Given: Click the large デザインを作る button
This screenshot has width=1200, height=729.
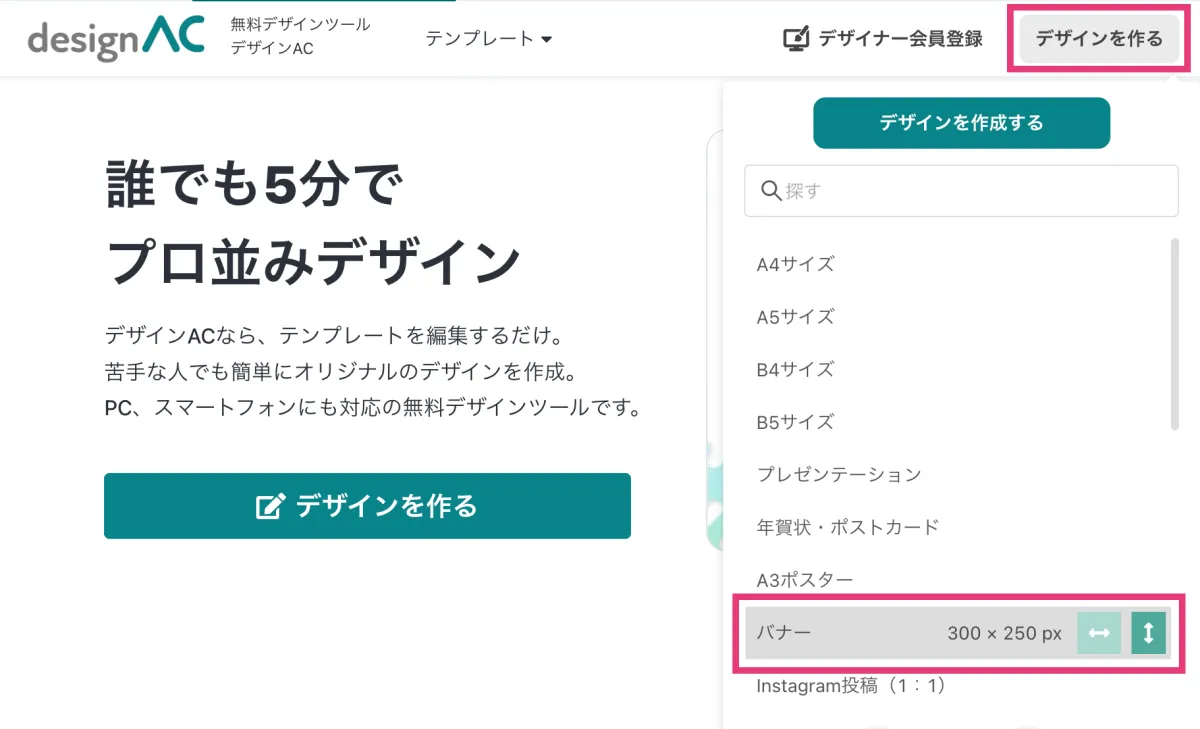Looking at the screenshot, I should coord(367,505).
